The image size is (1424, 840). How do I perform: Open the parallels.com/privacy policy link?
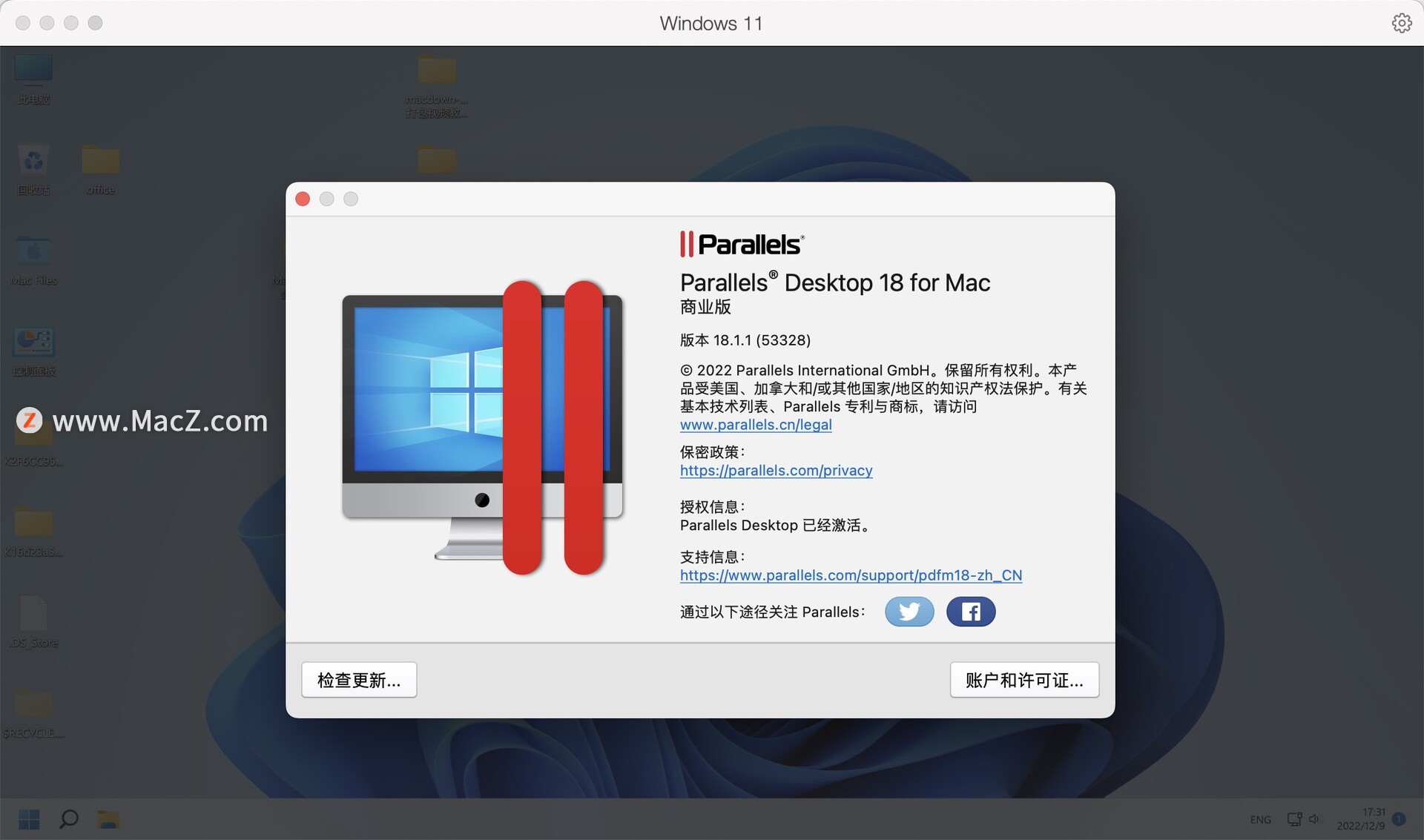(x=776, y=471)
